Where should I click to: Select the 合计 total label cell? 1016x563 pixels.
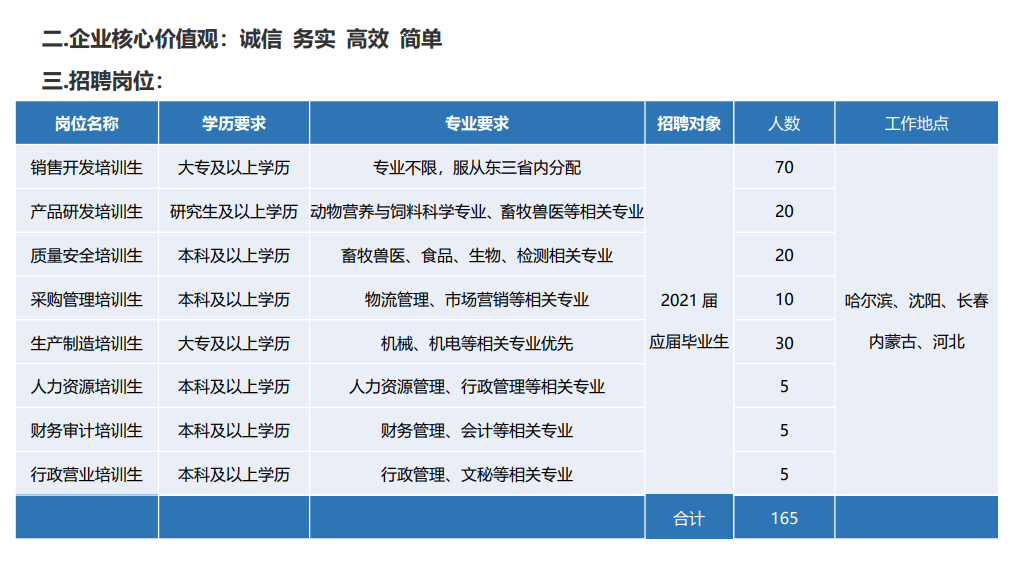point(689,518)
